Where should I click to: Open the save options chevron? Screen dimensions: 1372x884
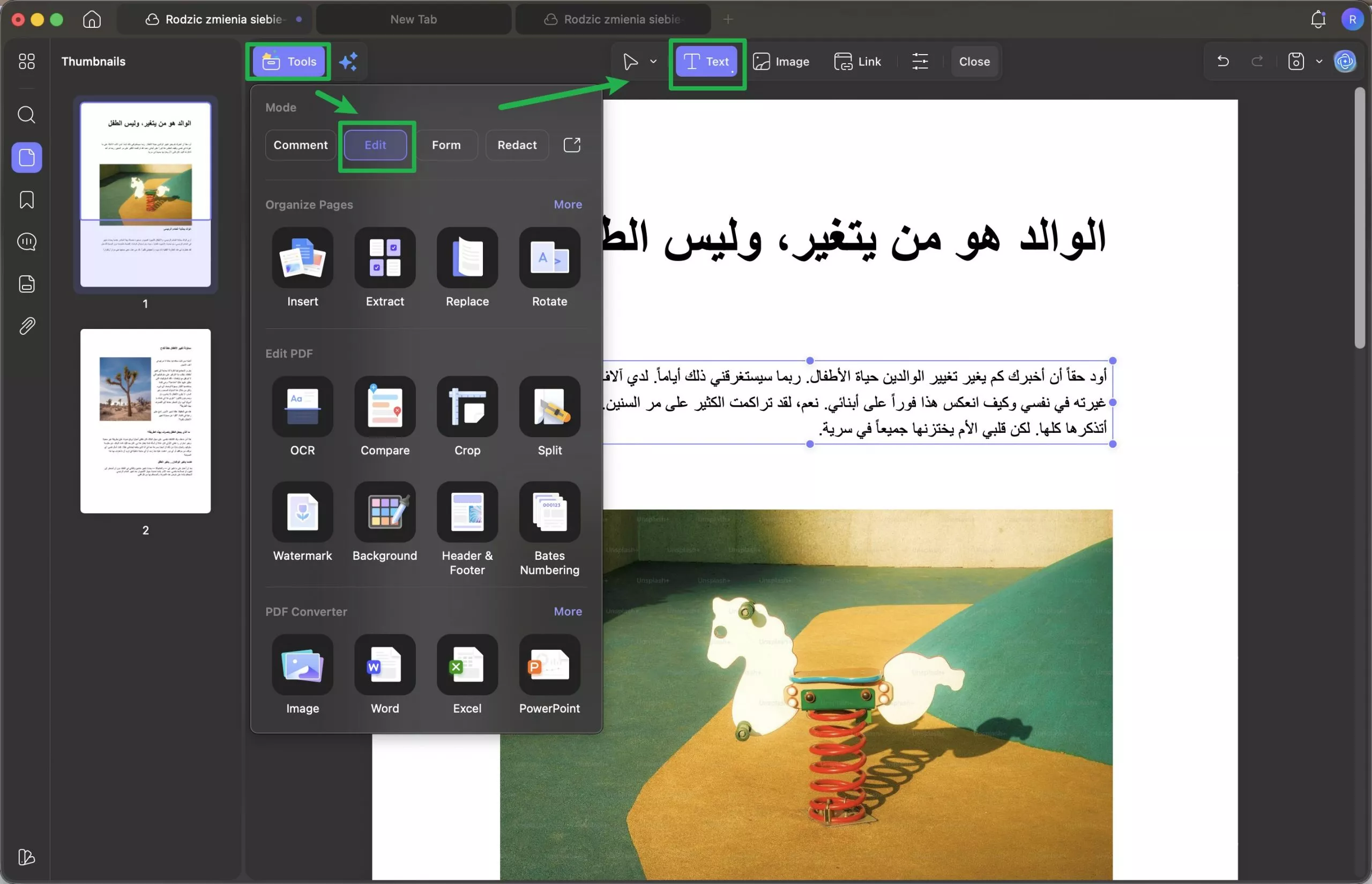(x=1318, y=62)
